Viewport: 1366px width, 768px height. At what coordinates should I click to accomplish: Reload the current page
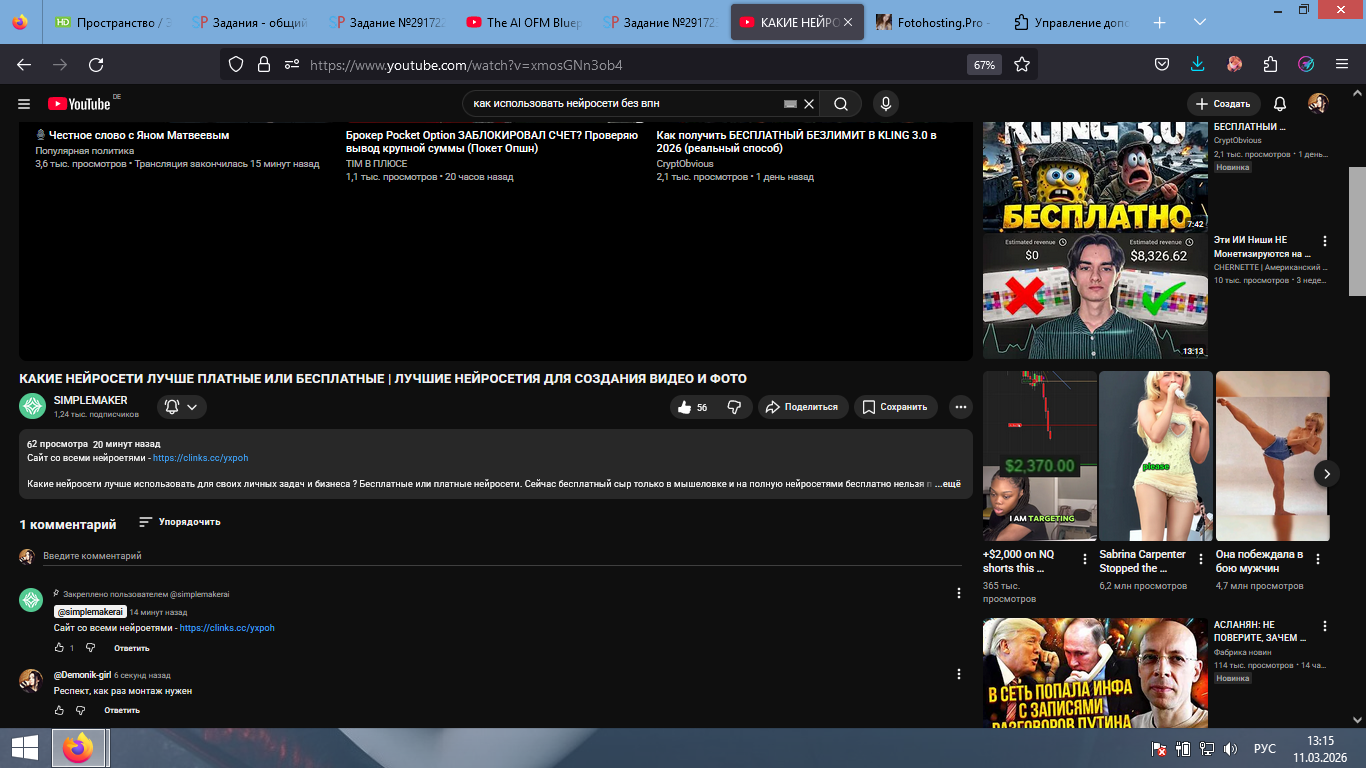tap(96, 64)
